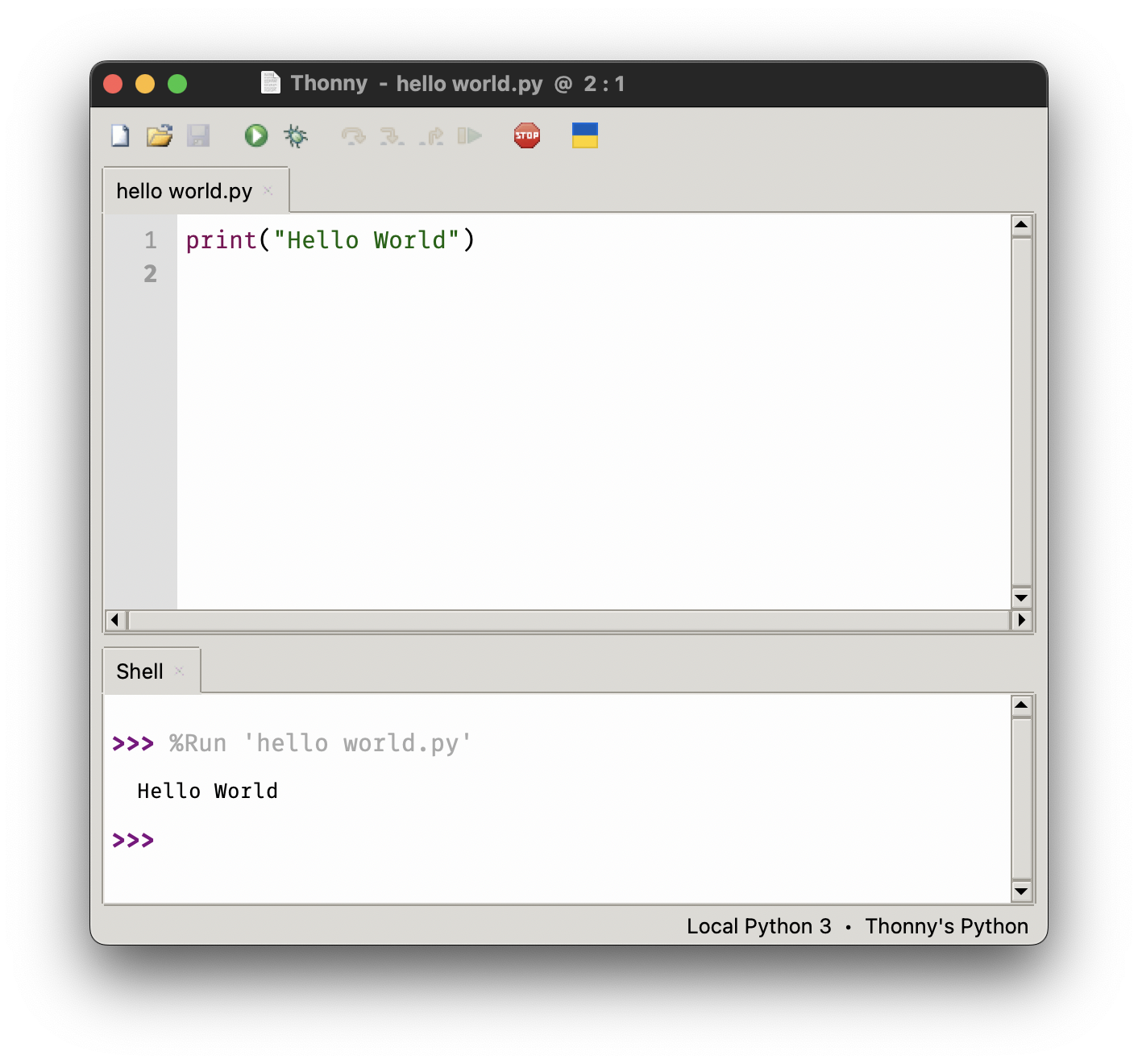This screenshot has width=1138, height=1064.
Task: Click the Step into icon
Action: point(392,135)
